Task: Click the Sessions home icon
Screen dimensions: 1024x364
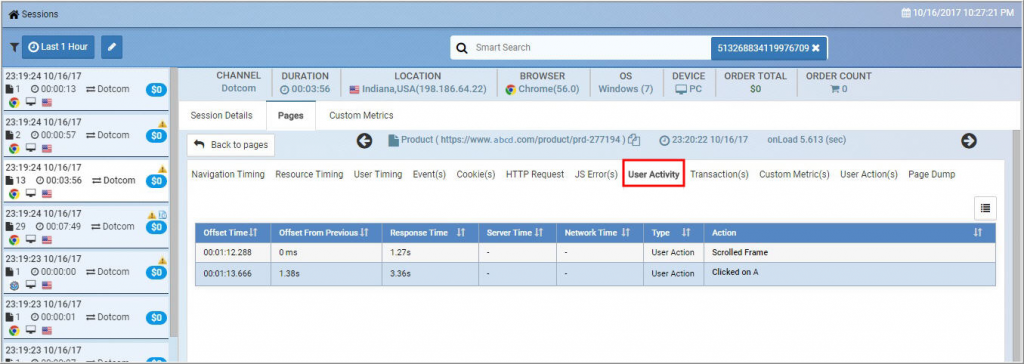Action: pyautogui.click(x=13, y=14)
